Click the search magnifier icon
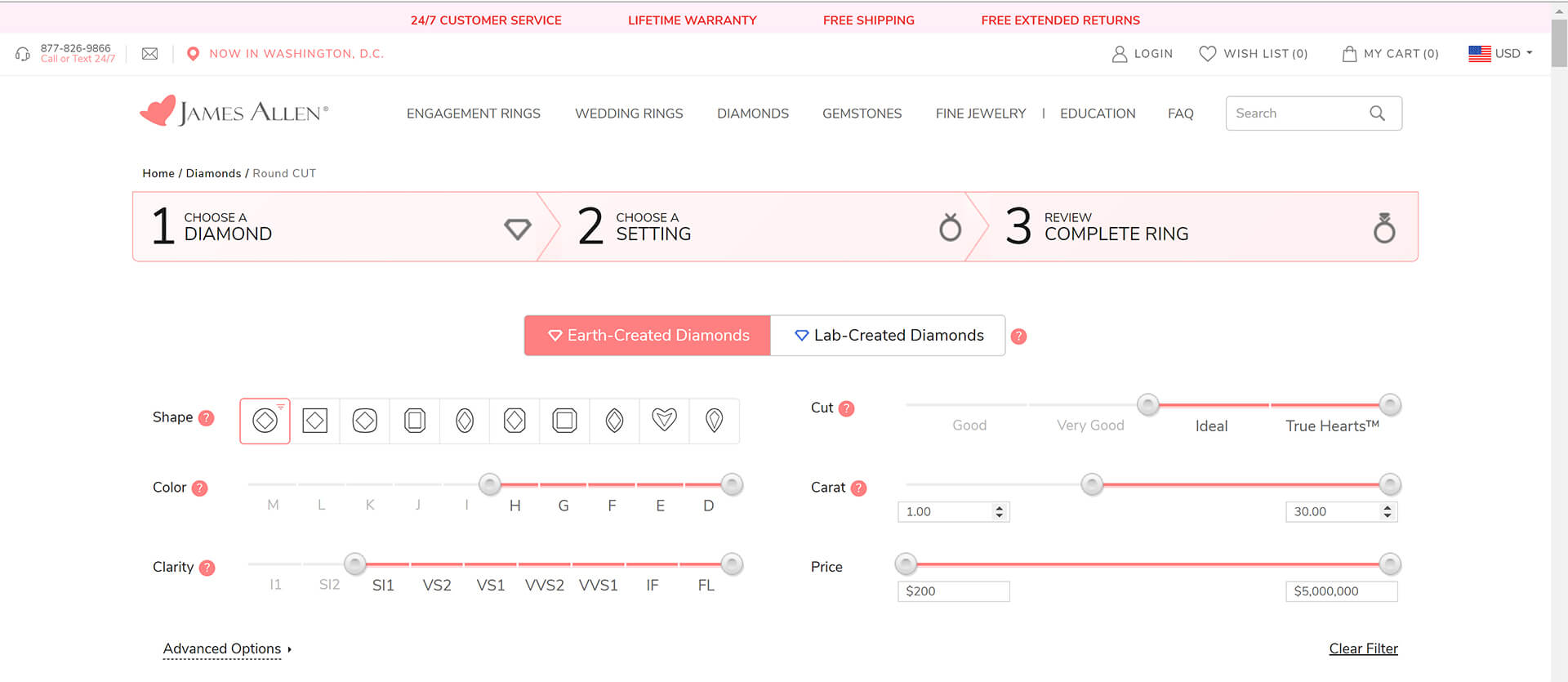 [x=1377, y=114]
